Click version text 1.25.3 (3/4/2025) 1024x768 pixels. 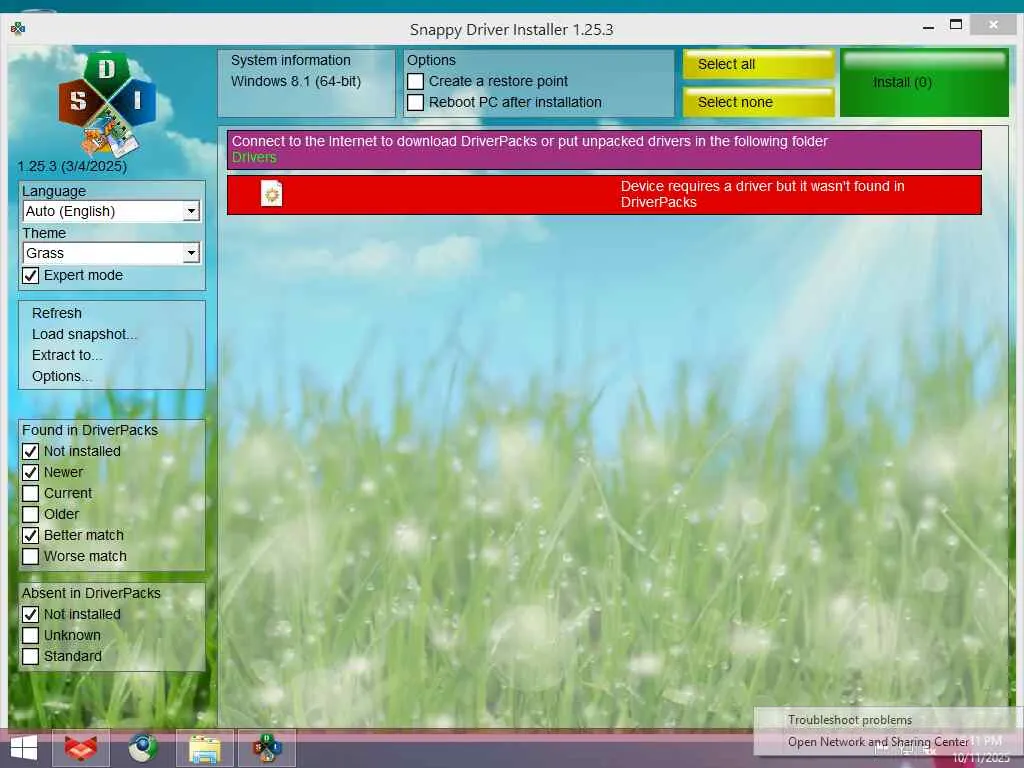(72, 166)
